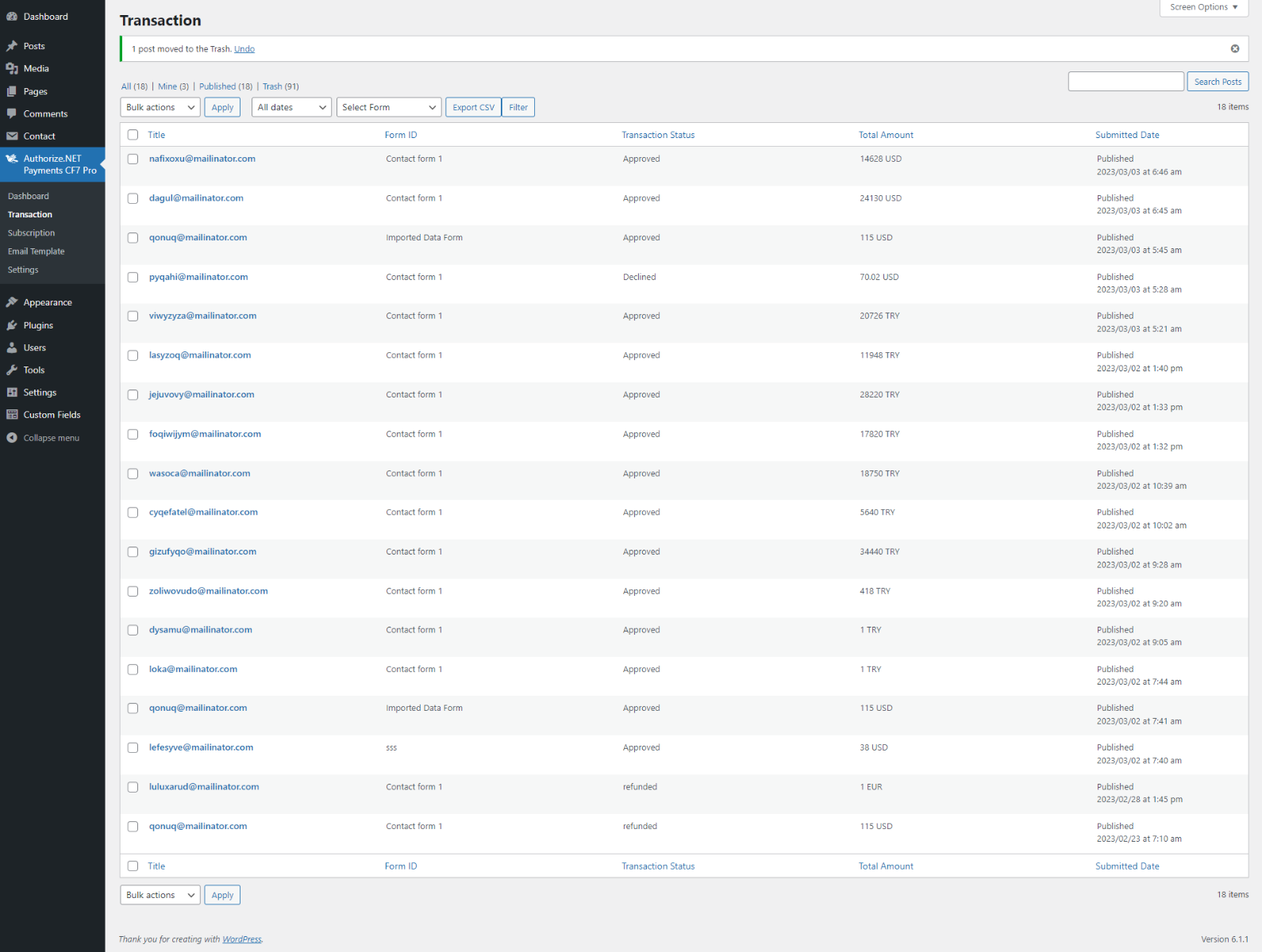Open Subscription submenu item in sidebar
Screen dimensions: 1262x952
tap(32, 233)
